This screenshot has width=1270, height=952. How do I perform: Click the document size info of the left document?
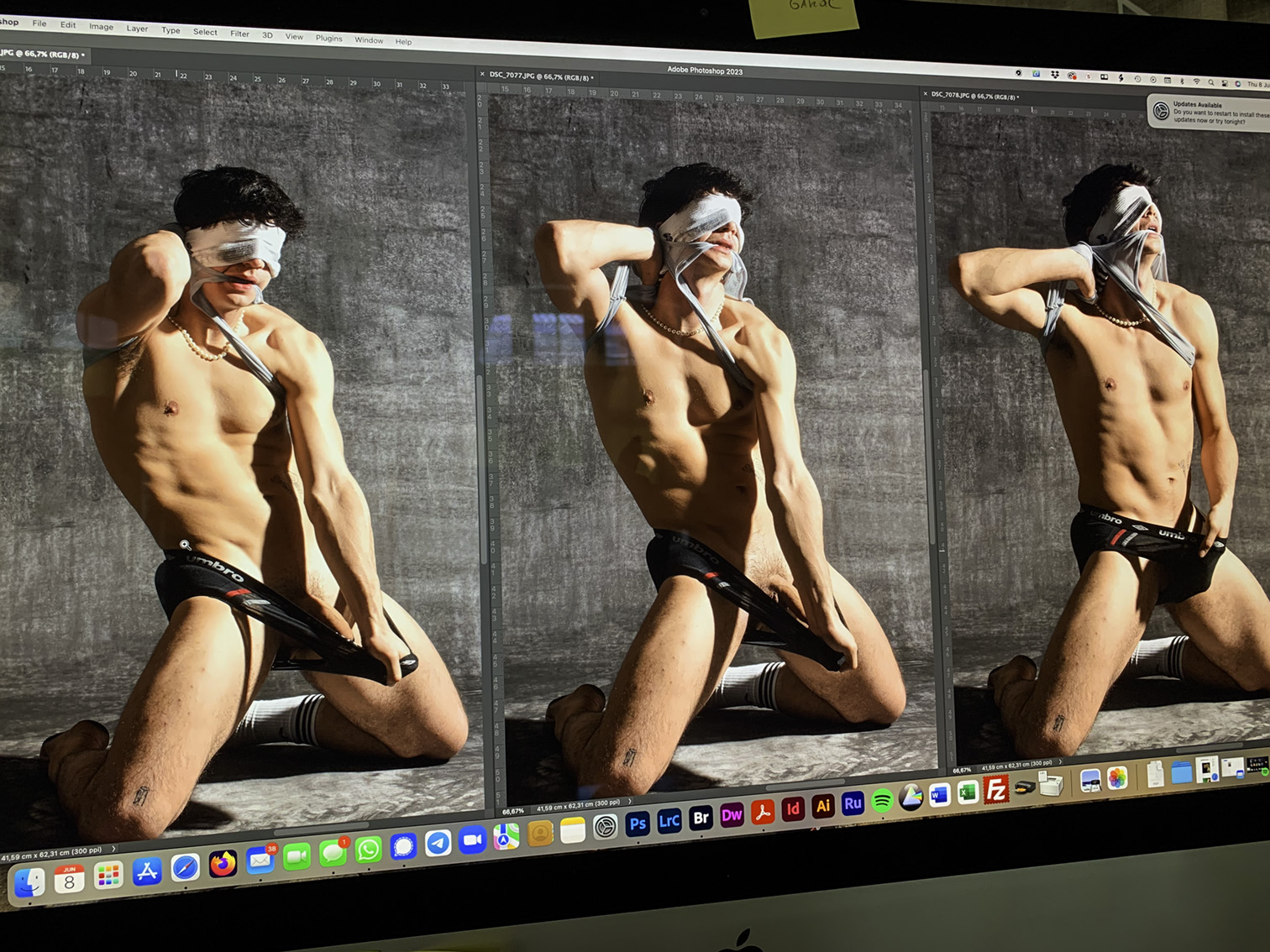click(x=51, y=855)
